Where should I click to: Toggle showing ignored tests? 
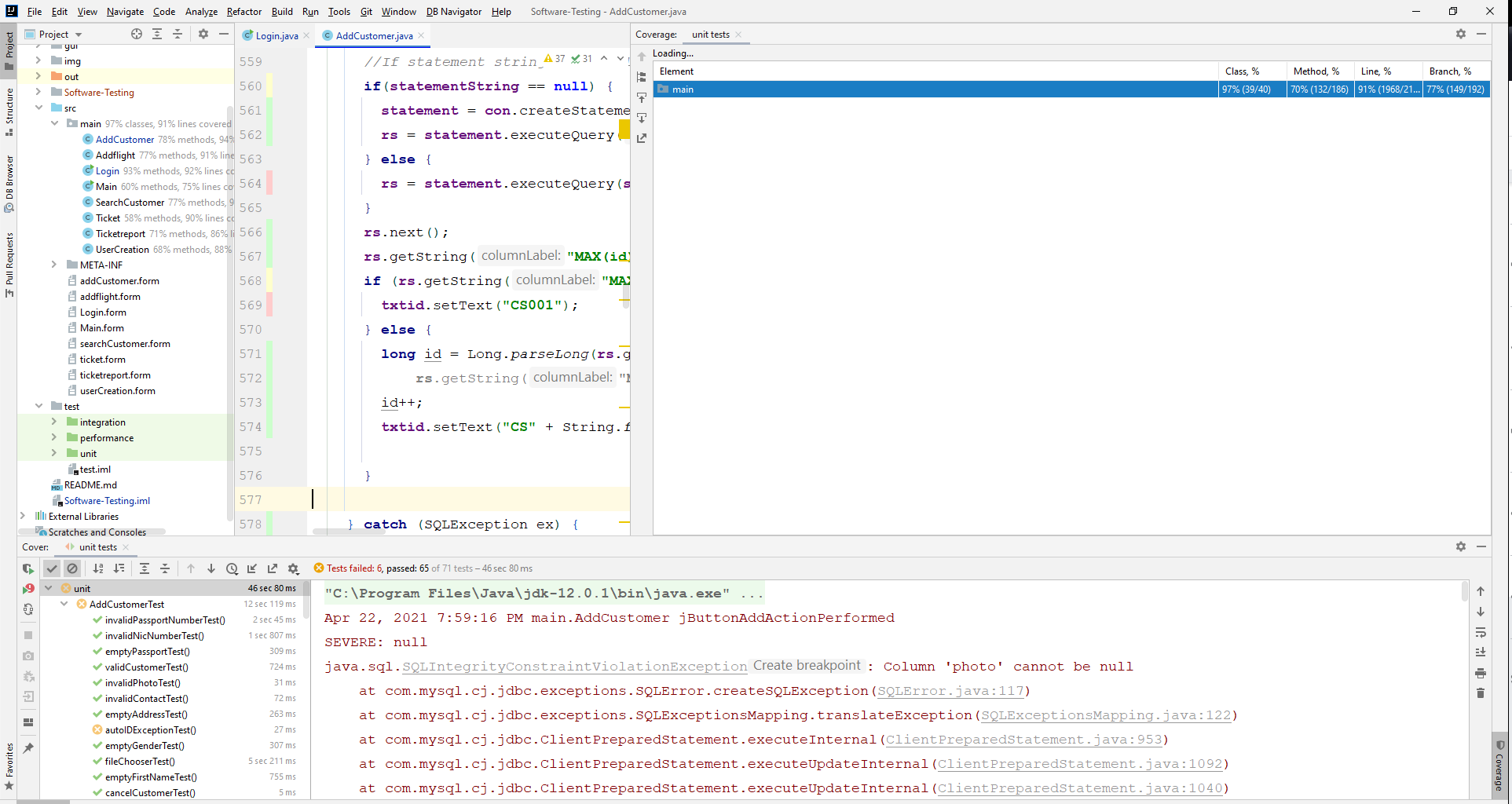click(x=72, y=568)
